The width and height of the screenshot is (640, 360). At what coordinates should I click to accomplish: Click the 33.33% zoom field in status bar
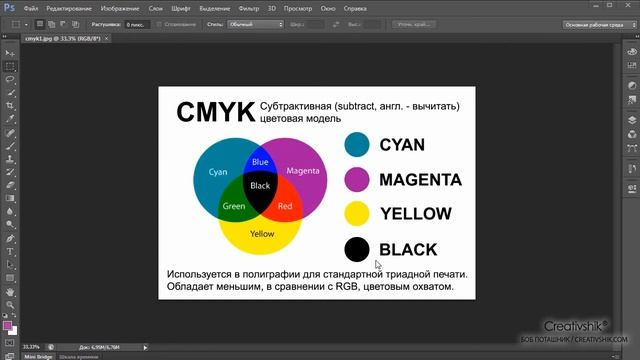pos(31,347)
